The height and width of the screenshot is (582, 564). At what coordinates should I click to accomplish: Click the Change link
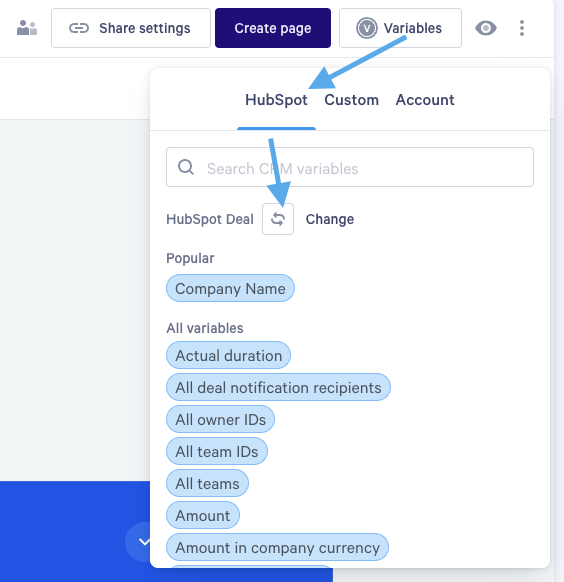[329, 219]
